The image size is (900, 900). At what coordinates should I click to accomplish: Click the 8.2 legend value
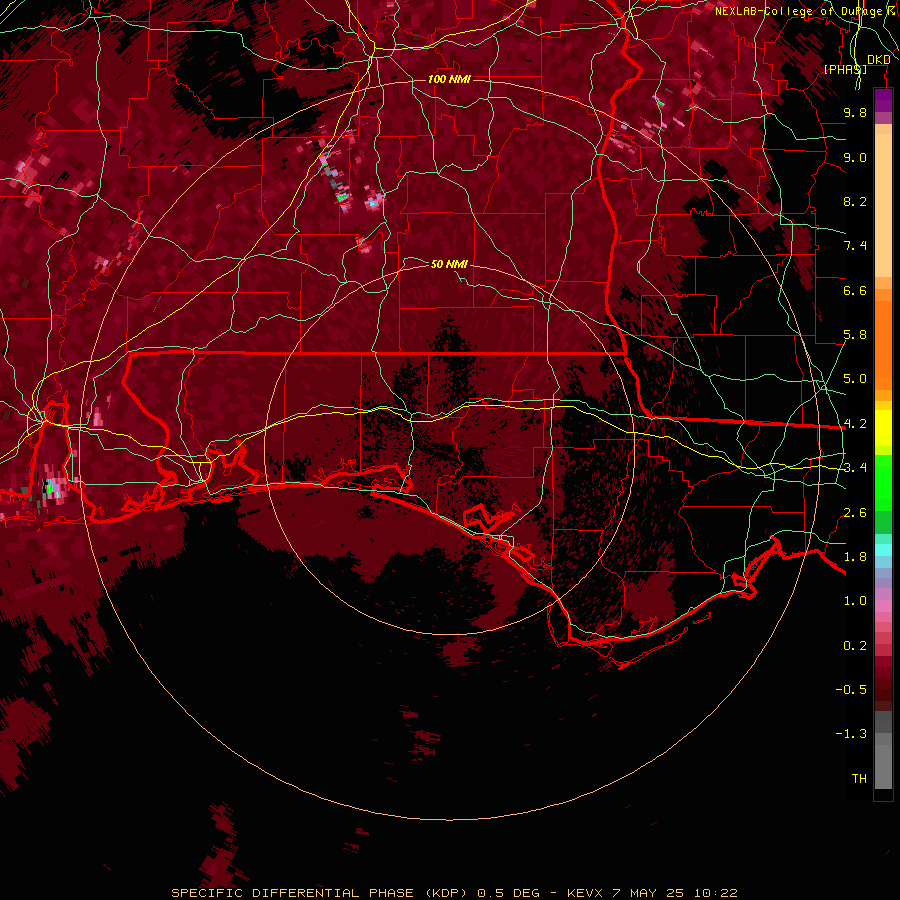(x=855, y=201)
